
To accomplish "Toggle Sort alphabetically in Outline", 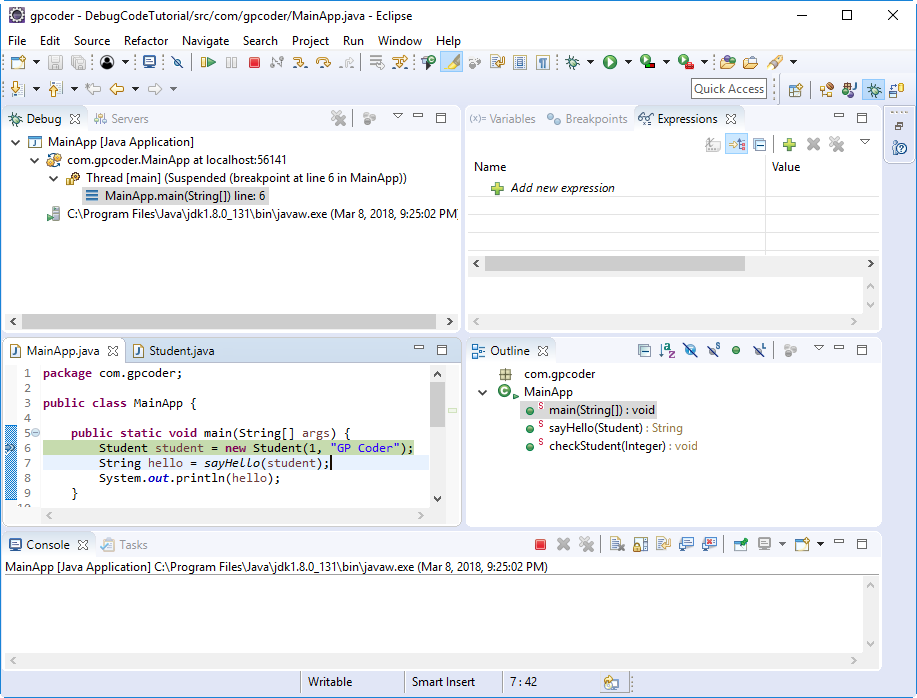I will (x=667, y=350).
